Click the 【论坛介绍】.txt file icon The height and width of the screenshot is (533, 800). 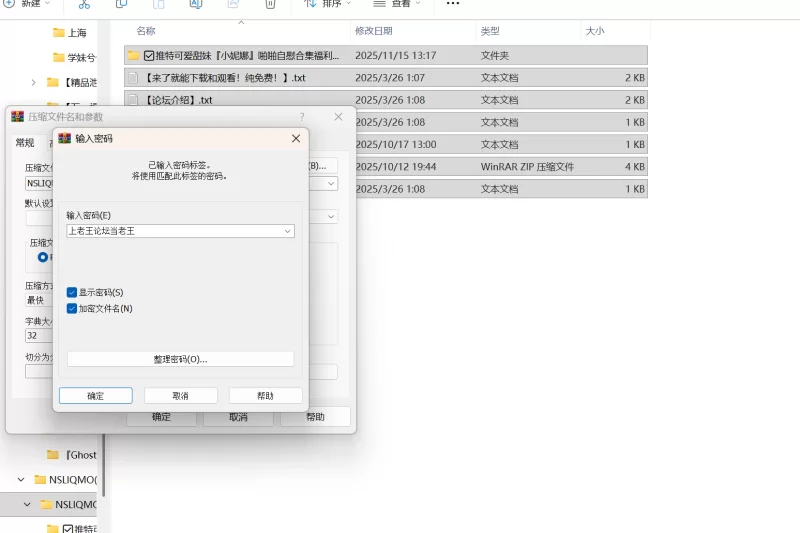coord(132,100)
